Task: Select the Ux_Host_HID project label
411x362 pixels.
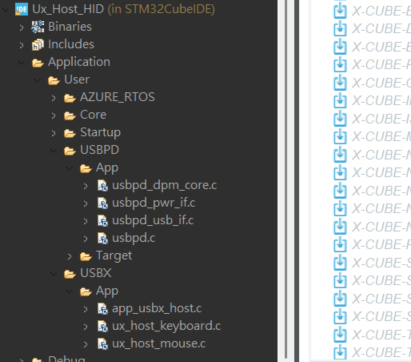Action: (x=68, y=9)
